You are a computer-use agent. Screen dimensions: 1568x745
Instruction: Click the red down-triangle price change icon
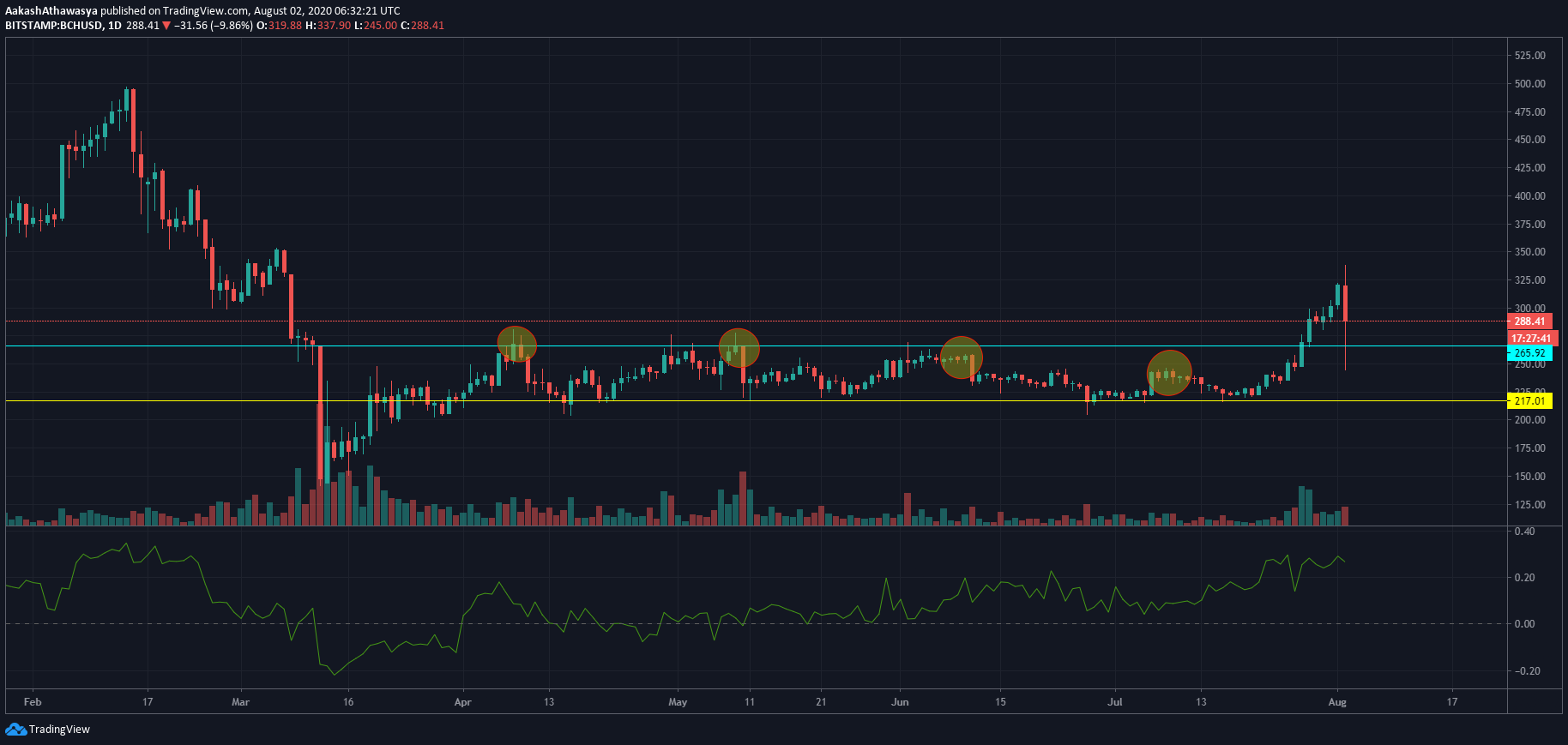[x=166, y=26]
